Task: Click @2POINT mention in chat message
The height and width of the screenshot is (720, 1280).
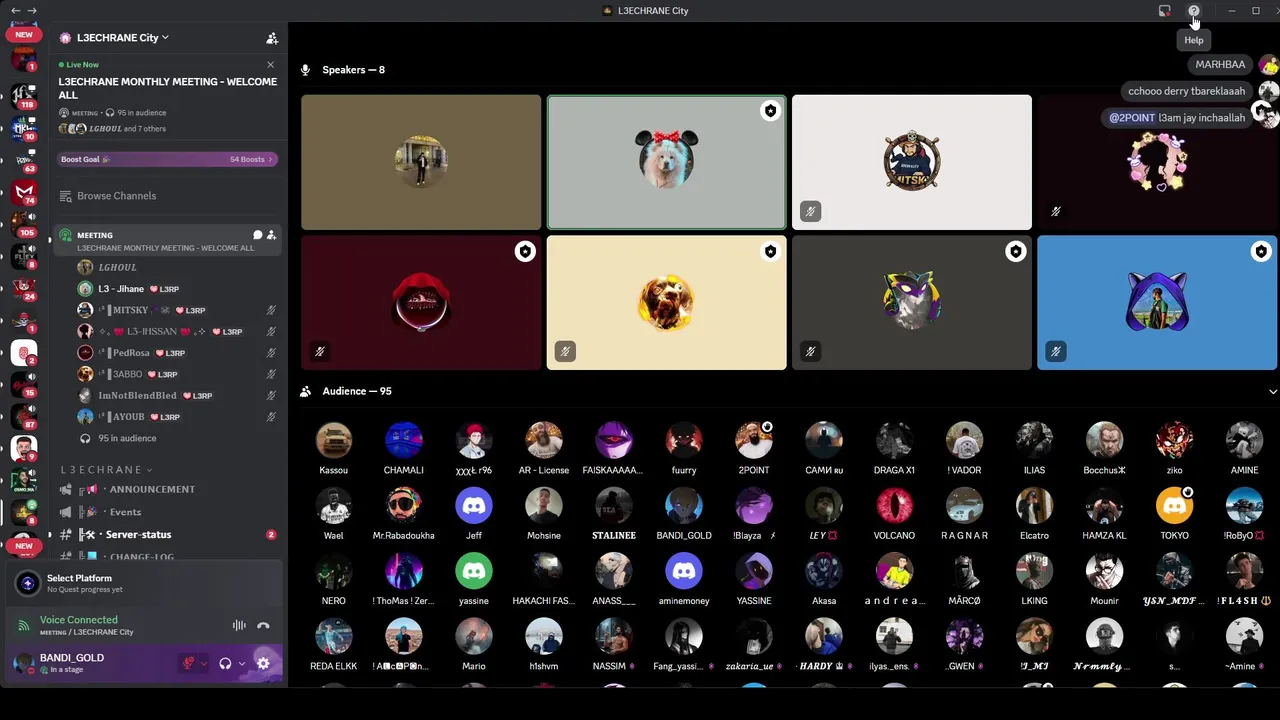Action: point(1132,118)
